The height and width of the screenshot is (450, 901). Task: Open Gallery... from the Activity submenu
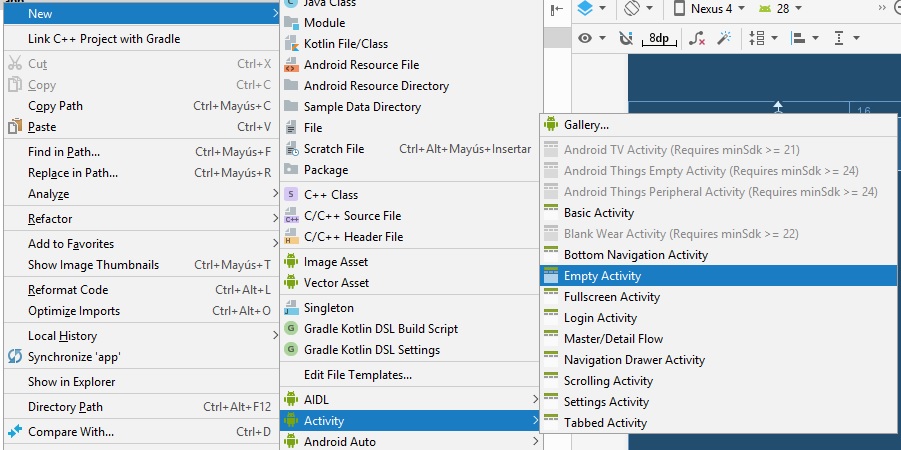tap(586, 125)
